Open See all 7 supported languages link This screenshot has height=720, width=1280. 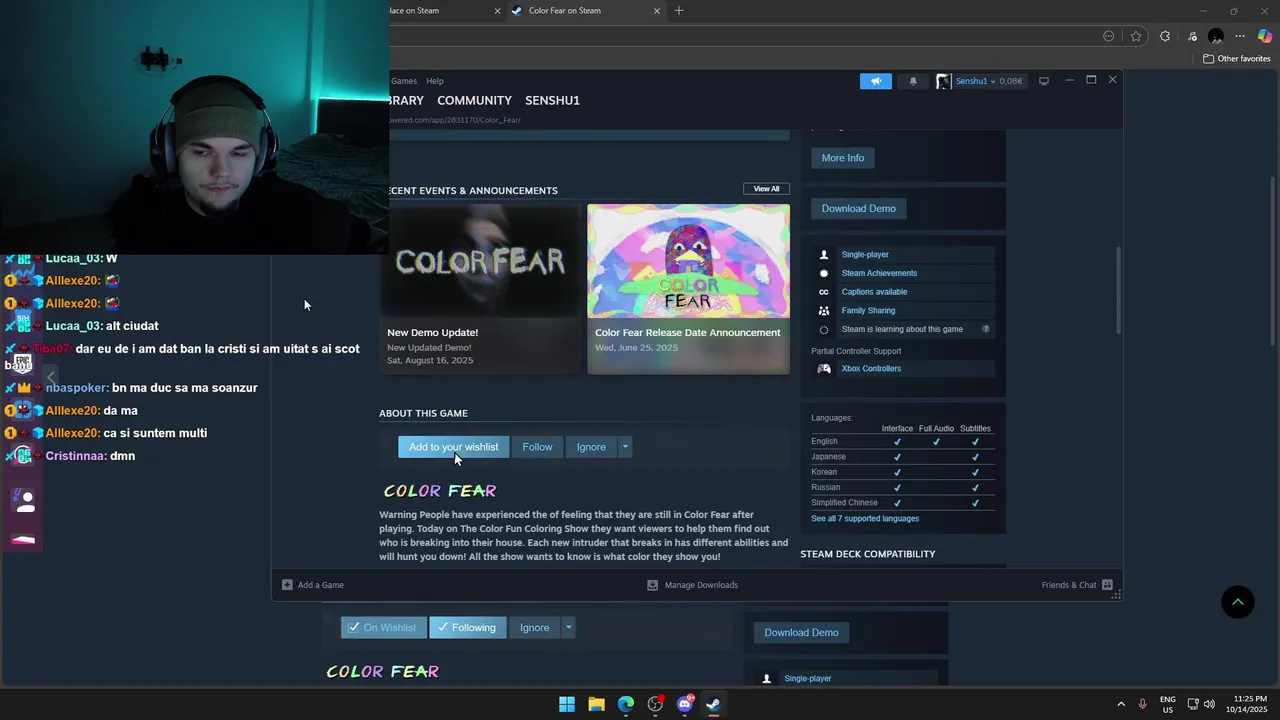pos(865,519)
